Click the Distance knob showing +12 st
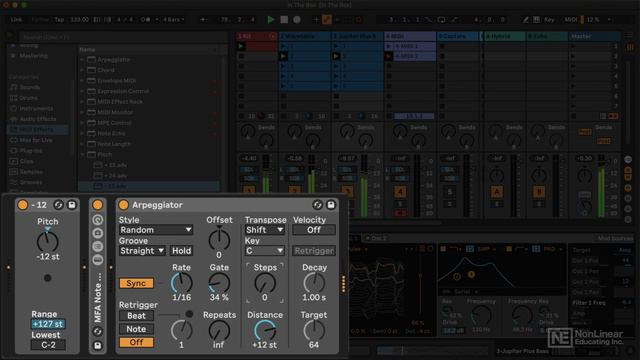The height and width of the screenshot is (360, 640). coord(265,330)
